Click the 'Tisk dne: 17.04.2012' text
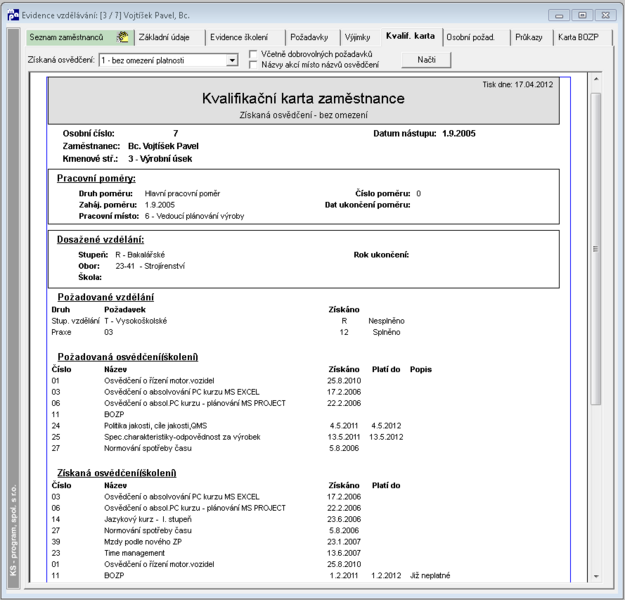 (x=518, y=85)
